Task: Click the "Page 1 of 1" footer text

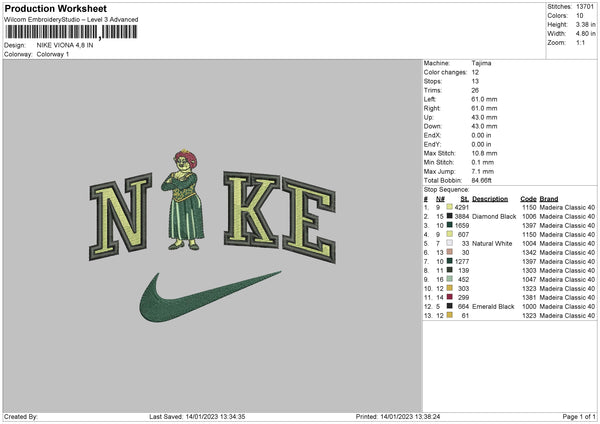Action: tap(579, 416)
